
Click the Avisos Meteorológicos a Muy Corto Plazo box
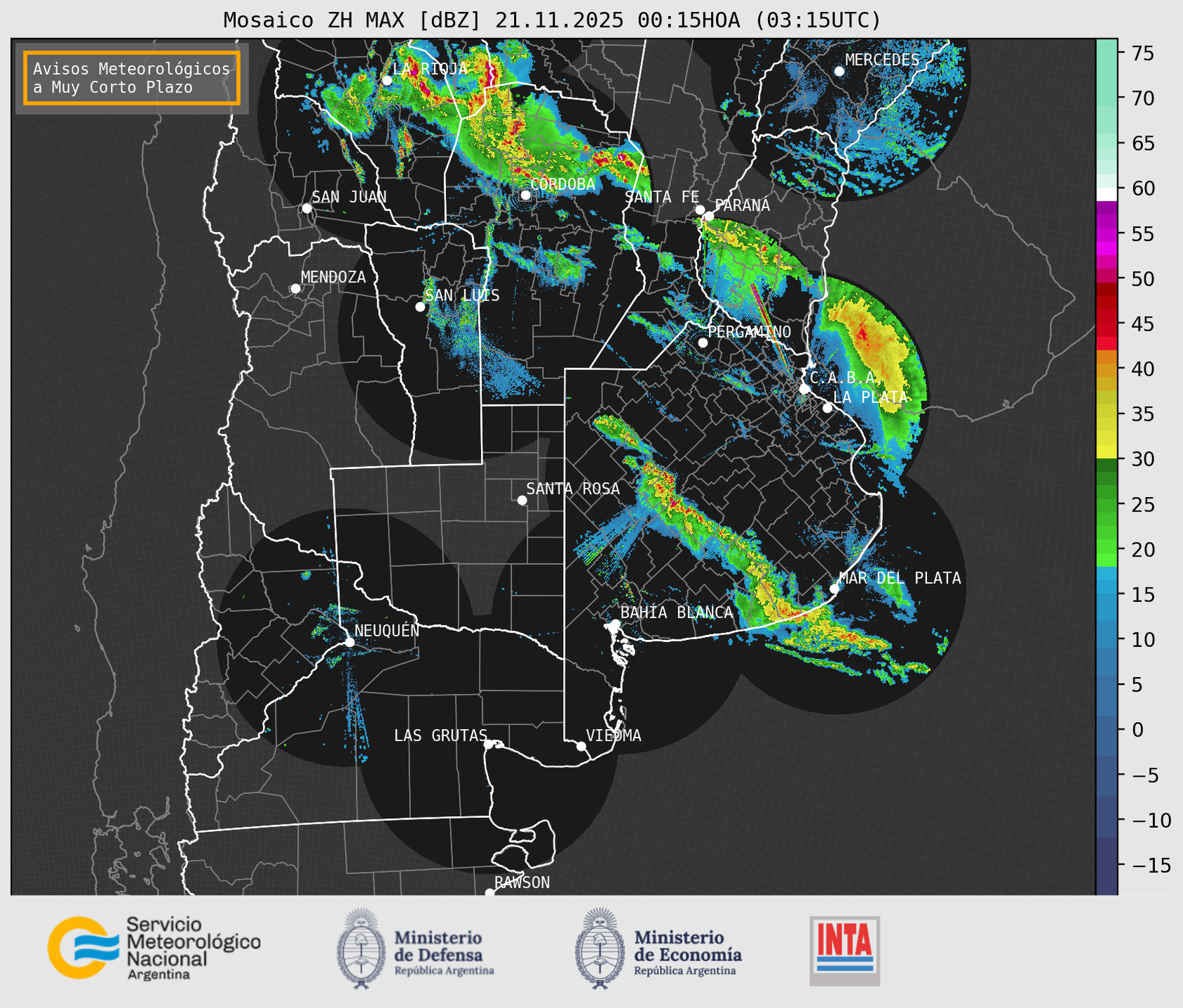pyautogui.click(x=132, y=78)
